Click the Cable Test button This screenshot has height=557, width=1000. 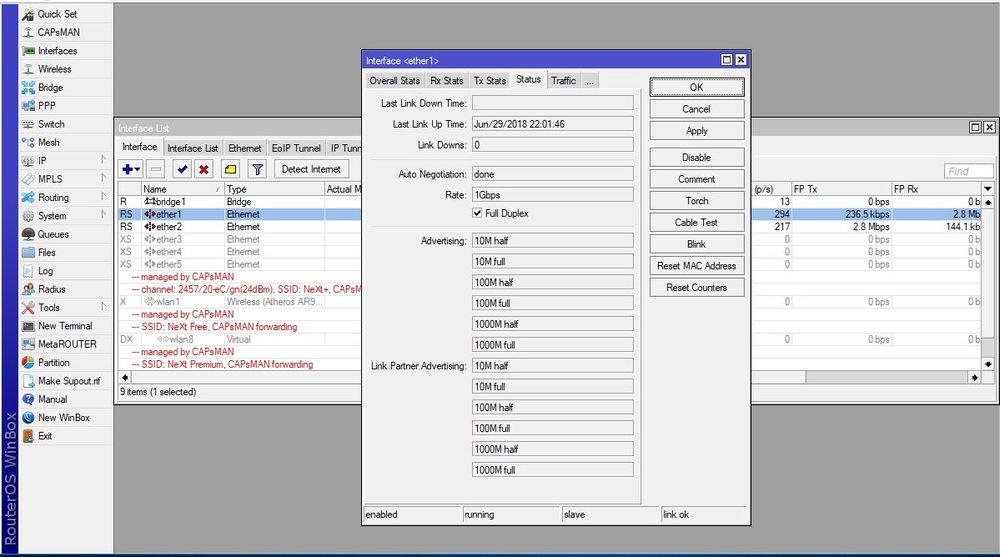(696, 223)
